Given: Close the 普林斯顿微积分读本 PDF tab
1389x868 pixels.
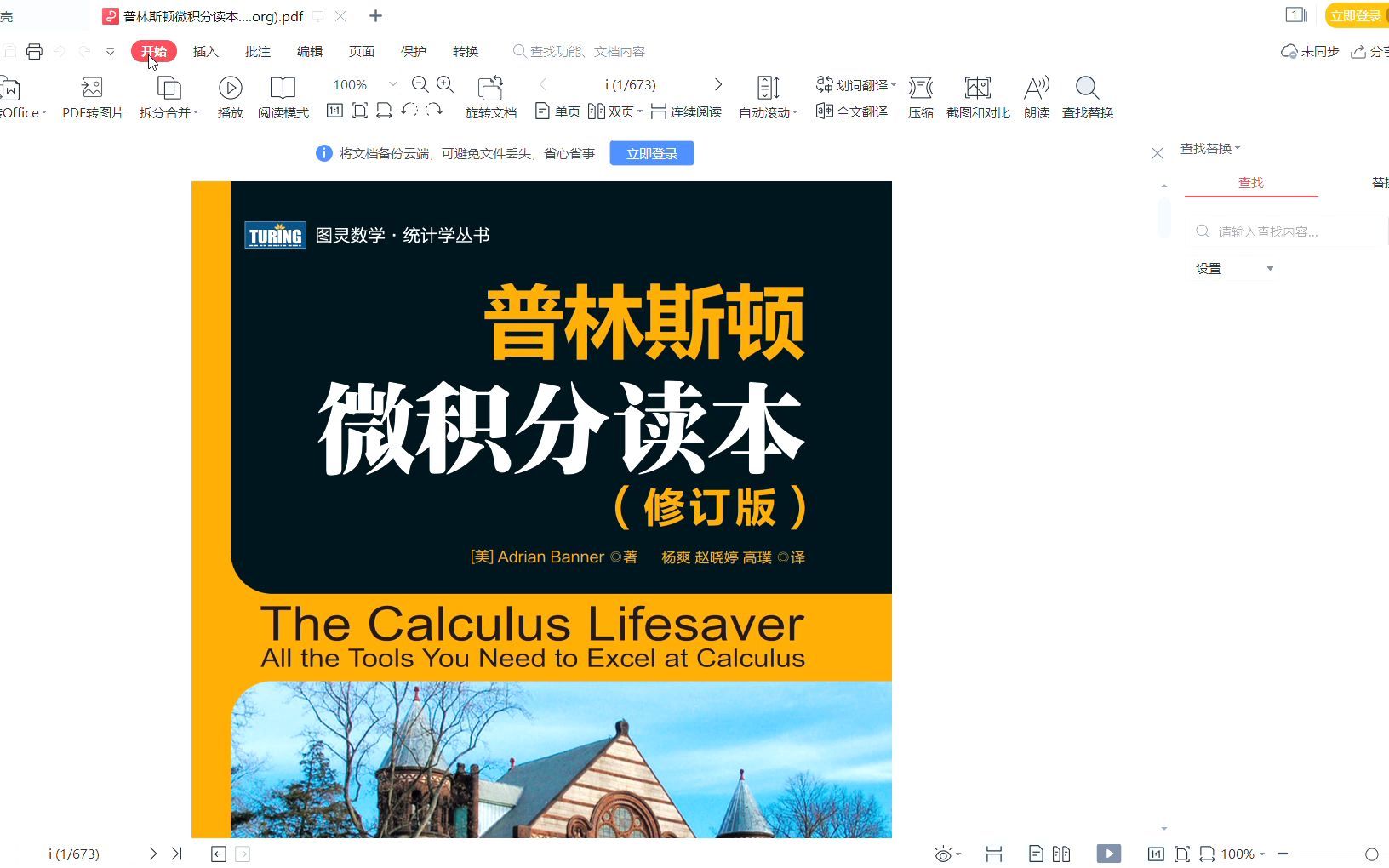Looking at the screenshot, I should tap(340, 16).
